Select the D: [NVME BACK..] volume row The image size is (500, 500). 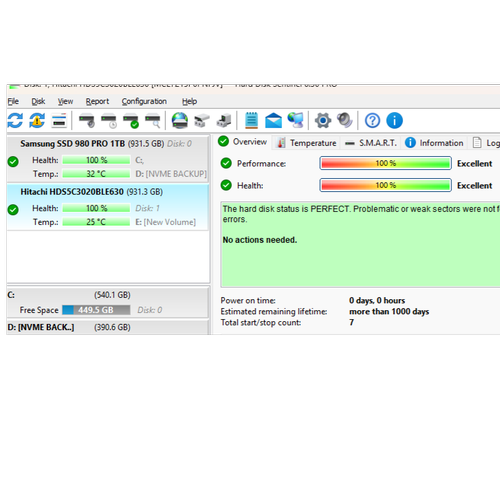pos(108,327)
